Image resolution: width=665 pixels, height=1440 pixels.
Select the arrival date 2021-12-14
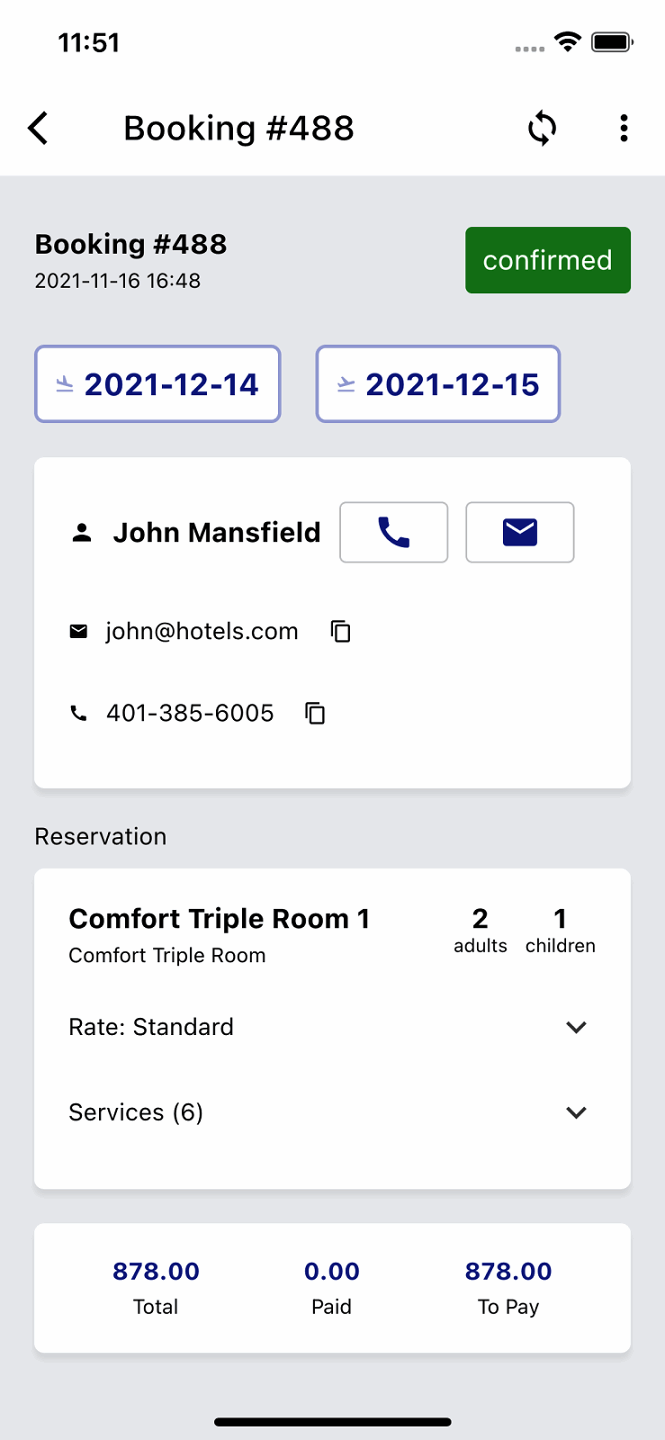158,384
